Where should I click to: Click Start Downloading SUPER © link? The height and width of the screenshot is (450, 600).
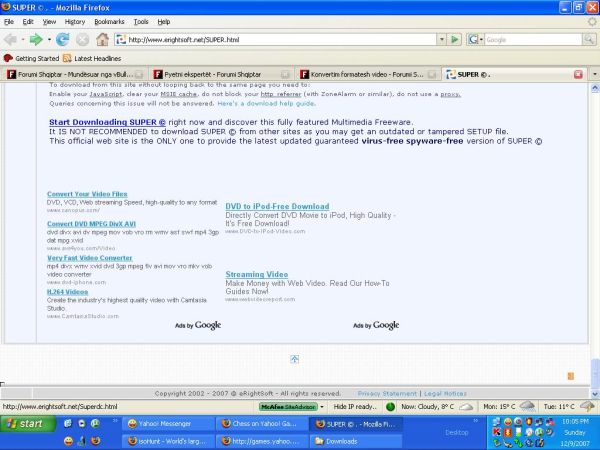click(107, 122)
